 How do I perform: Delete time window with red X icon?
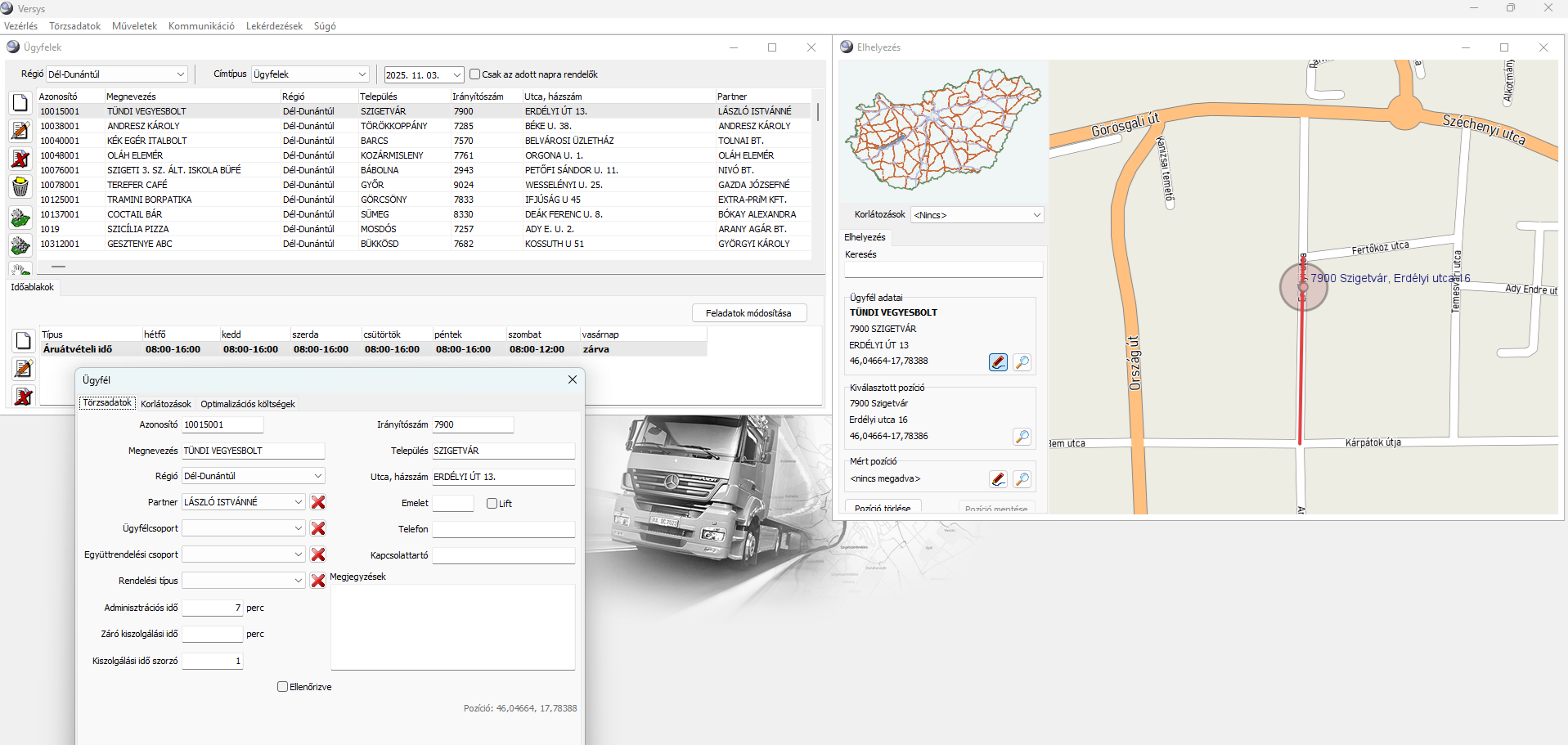tap(23, 397)
